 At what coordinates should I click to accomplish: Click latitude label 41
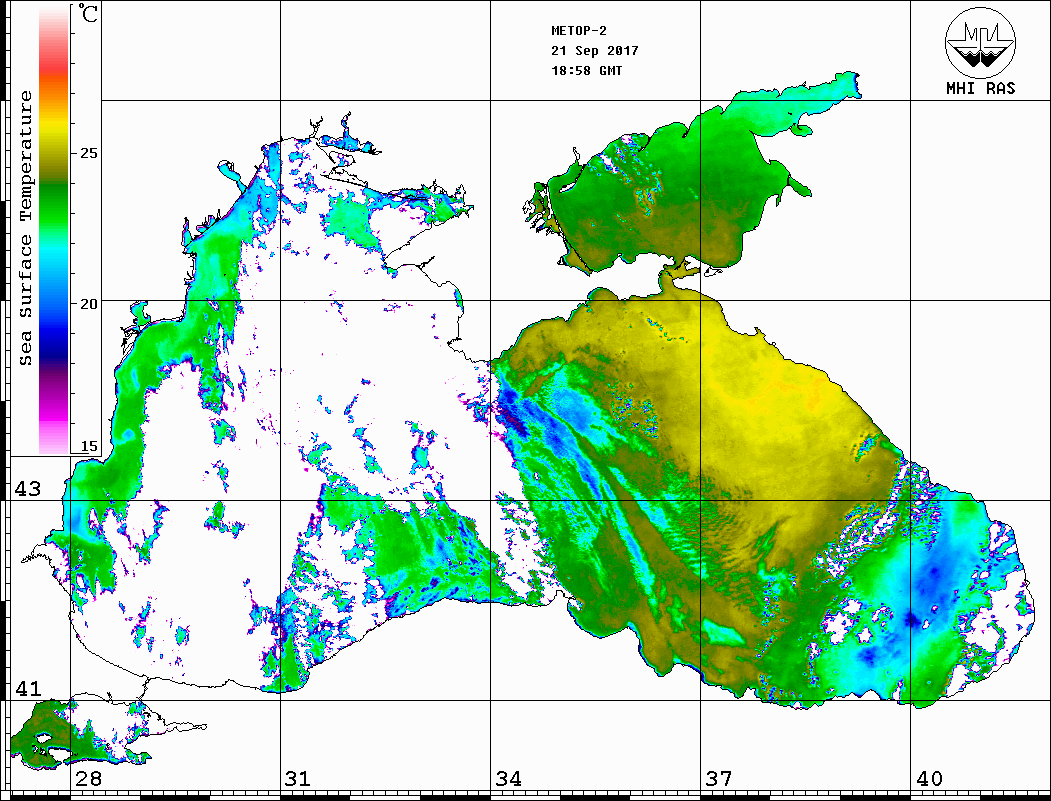pyautogui.click(x=28, y=688)
